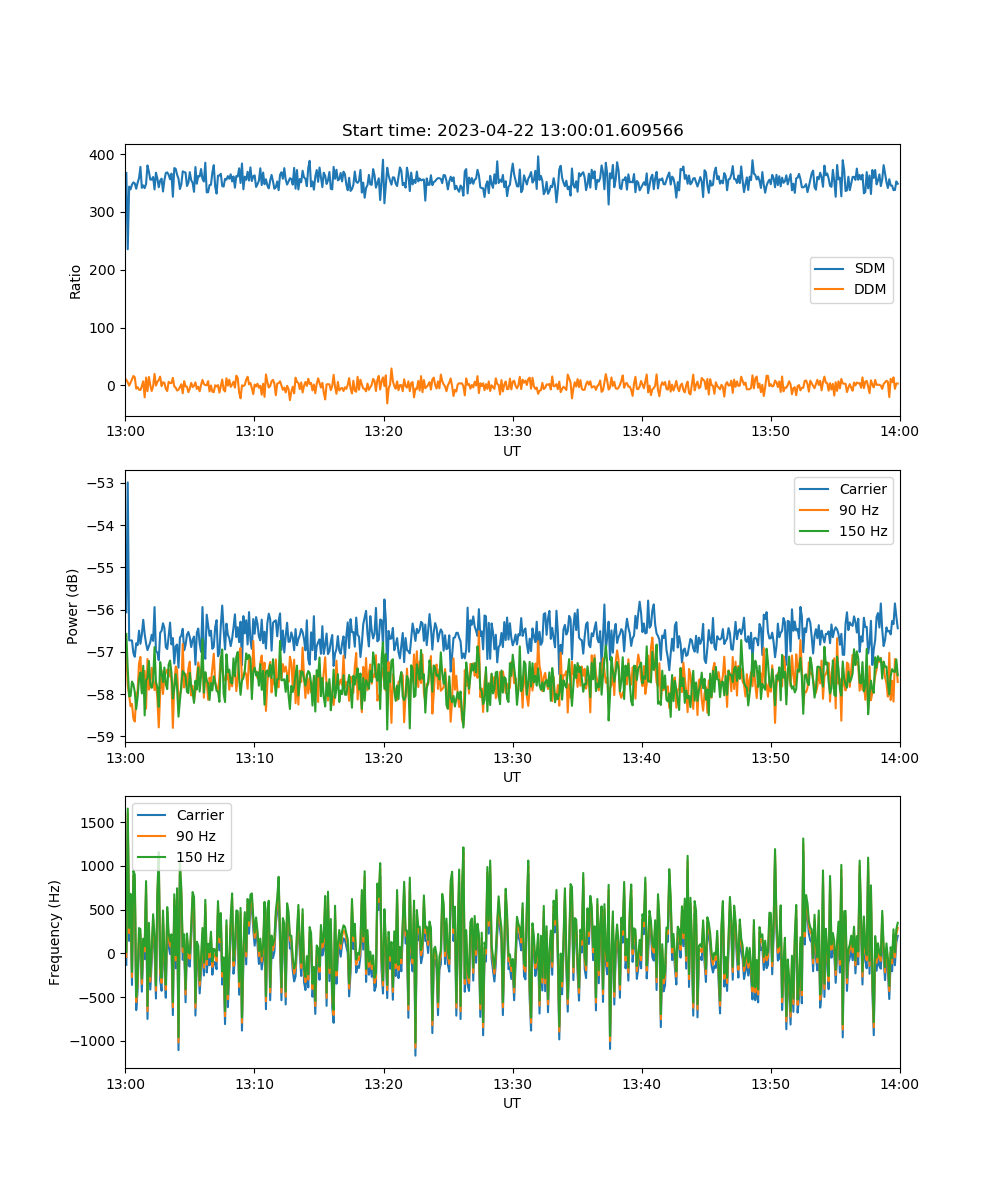Viewport: 1000px width, 1200px height.
Task: Click the 13:30 tick under the Power plot
Action: click(512, 757)
